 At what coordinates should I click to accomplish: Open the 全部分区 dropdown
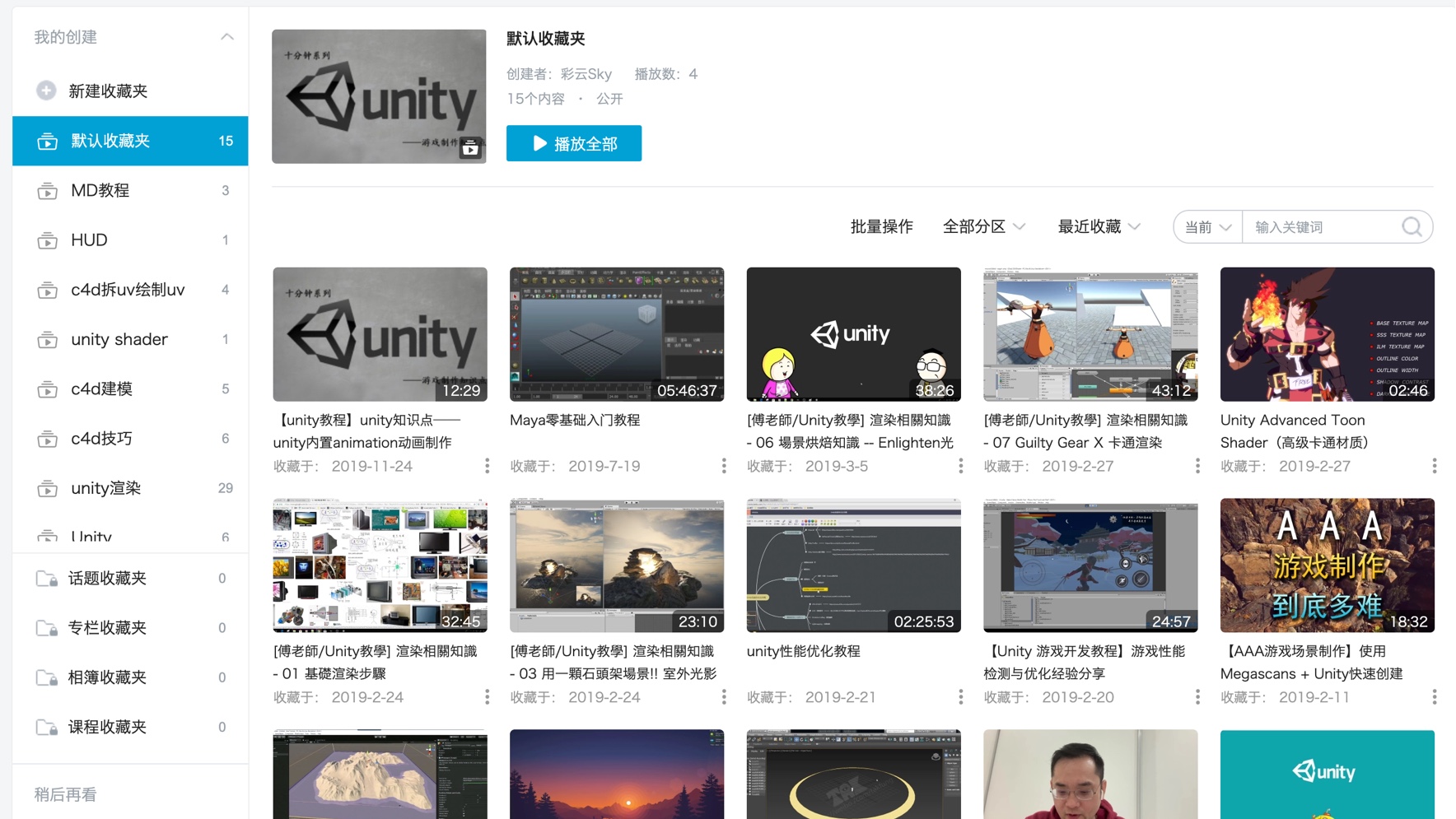[x=984, y=226]
